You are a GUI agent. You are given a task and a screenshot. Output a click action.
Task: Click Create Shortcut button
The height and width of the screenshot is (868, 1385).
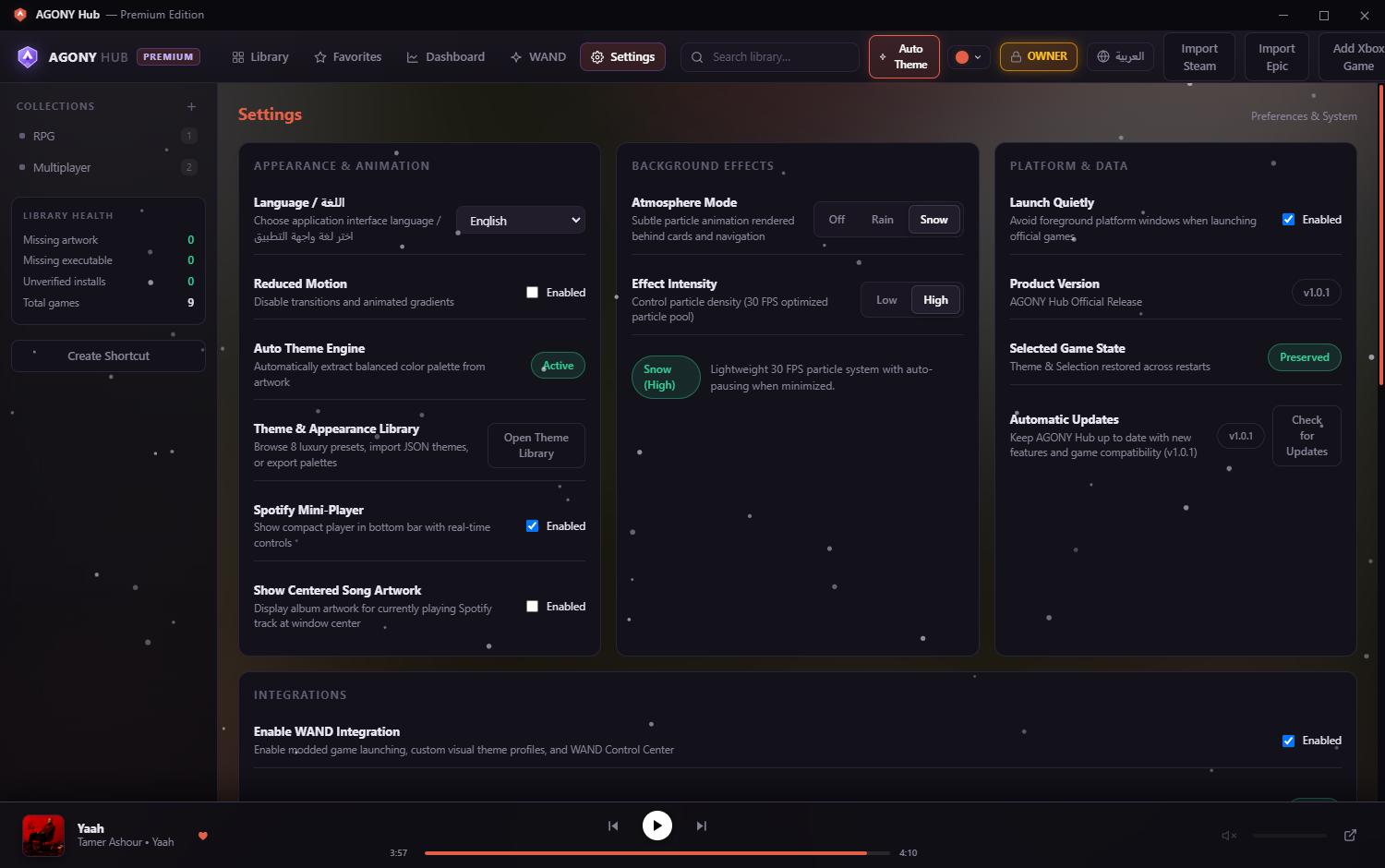[x=108, y=356]
